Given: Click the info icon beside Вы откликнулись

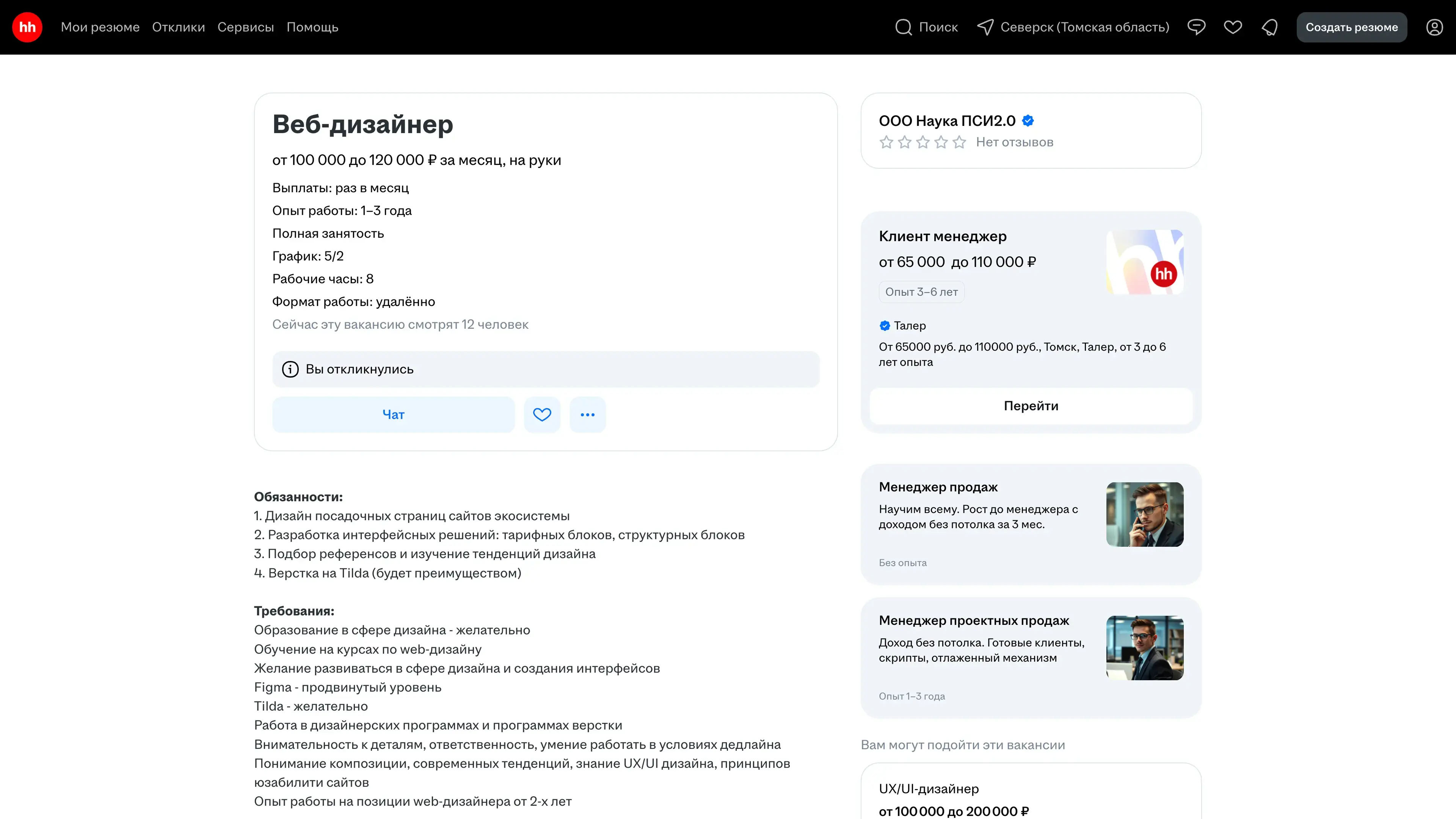Looking at the screenshot, I should click(x=290, y=369).
